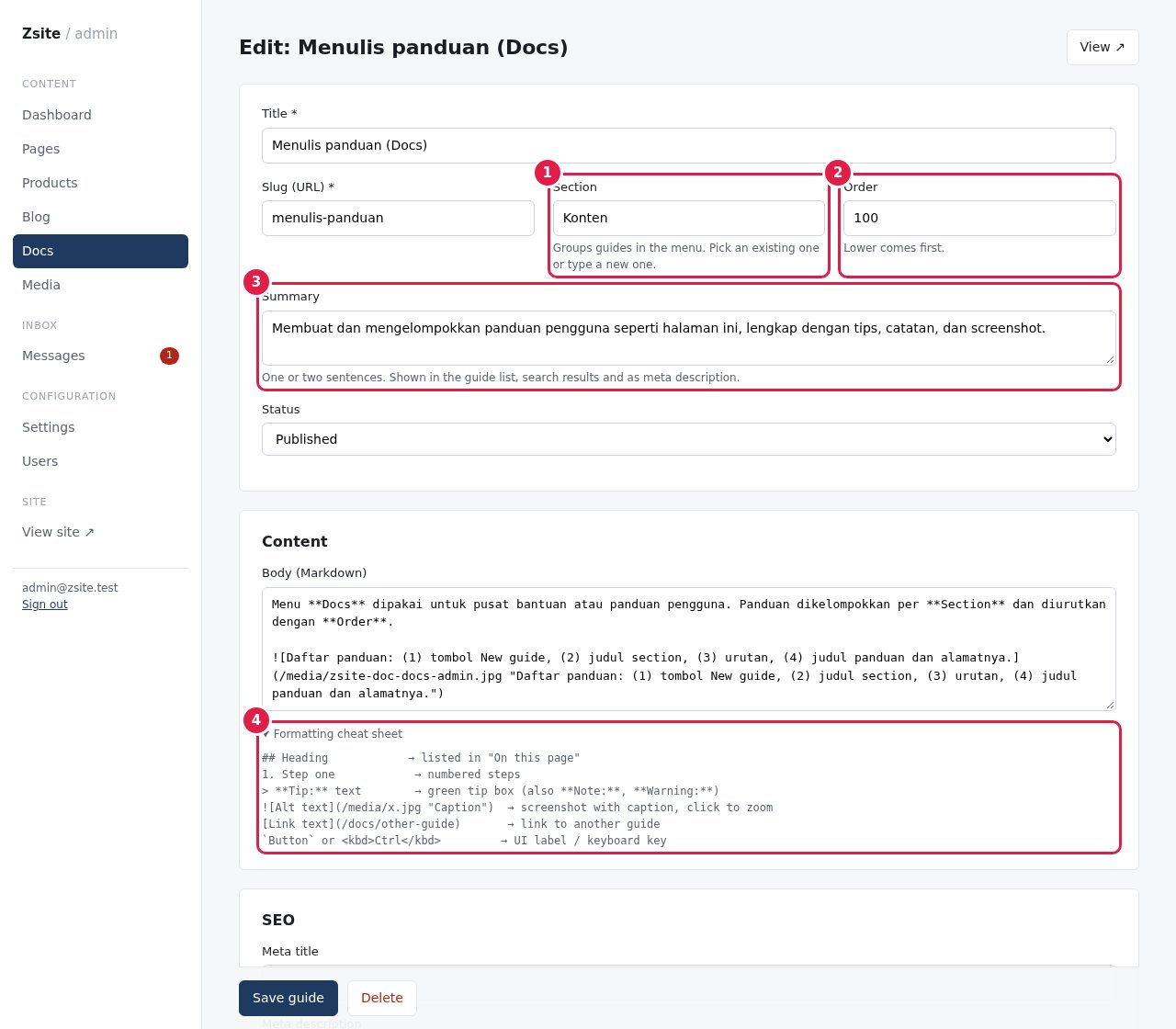Click the Save guide button

pos(288,998)
